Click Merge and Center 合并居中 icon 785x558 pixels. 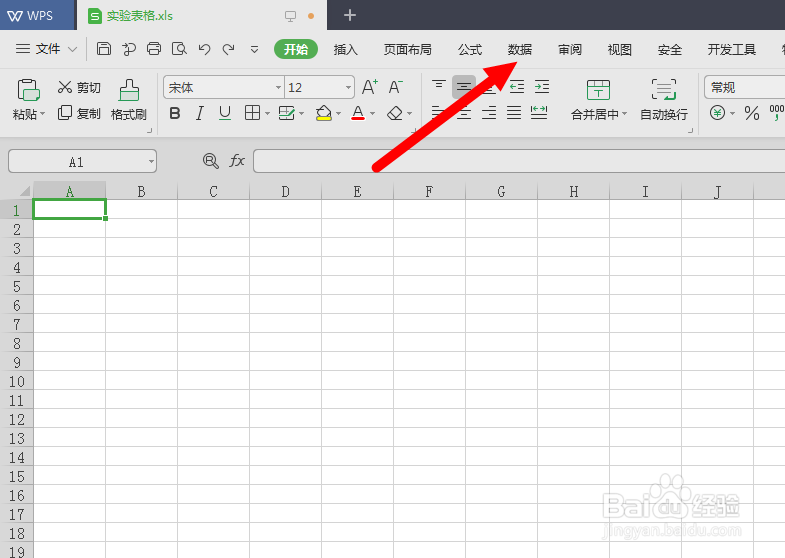pos(598,90)
